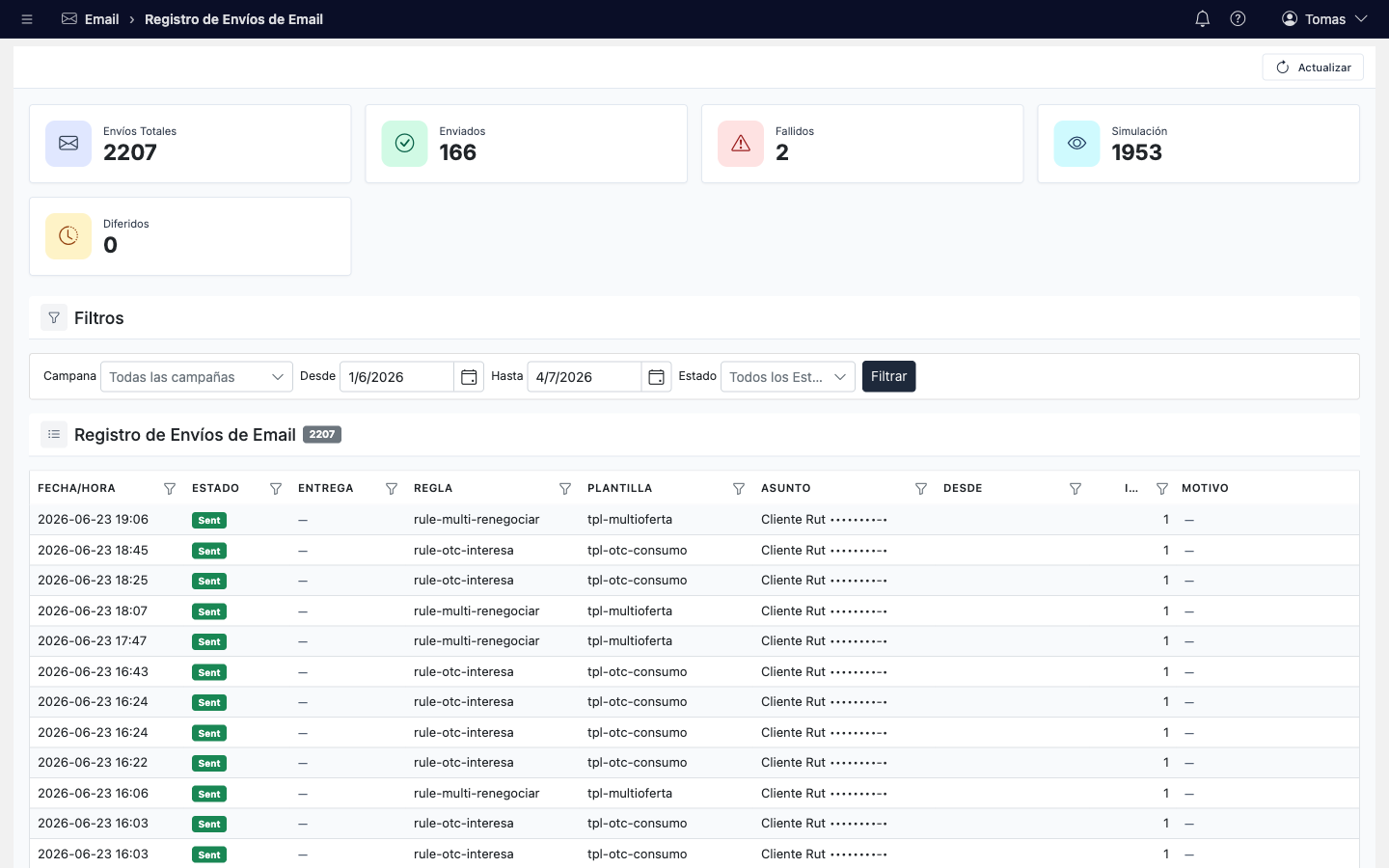Filter the ESTADO column

(x=276, y=489)
